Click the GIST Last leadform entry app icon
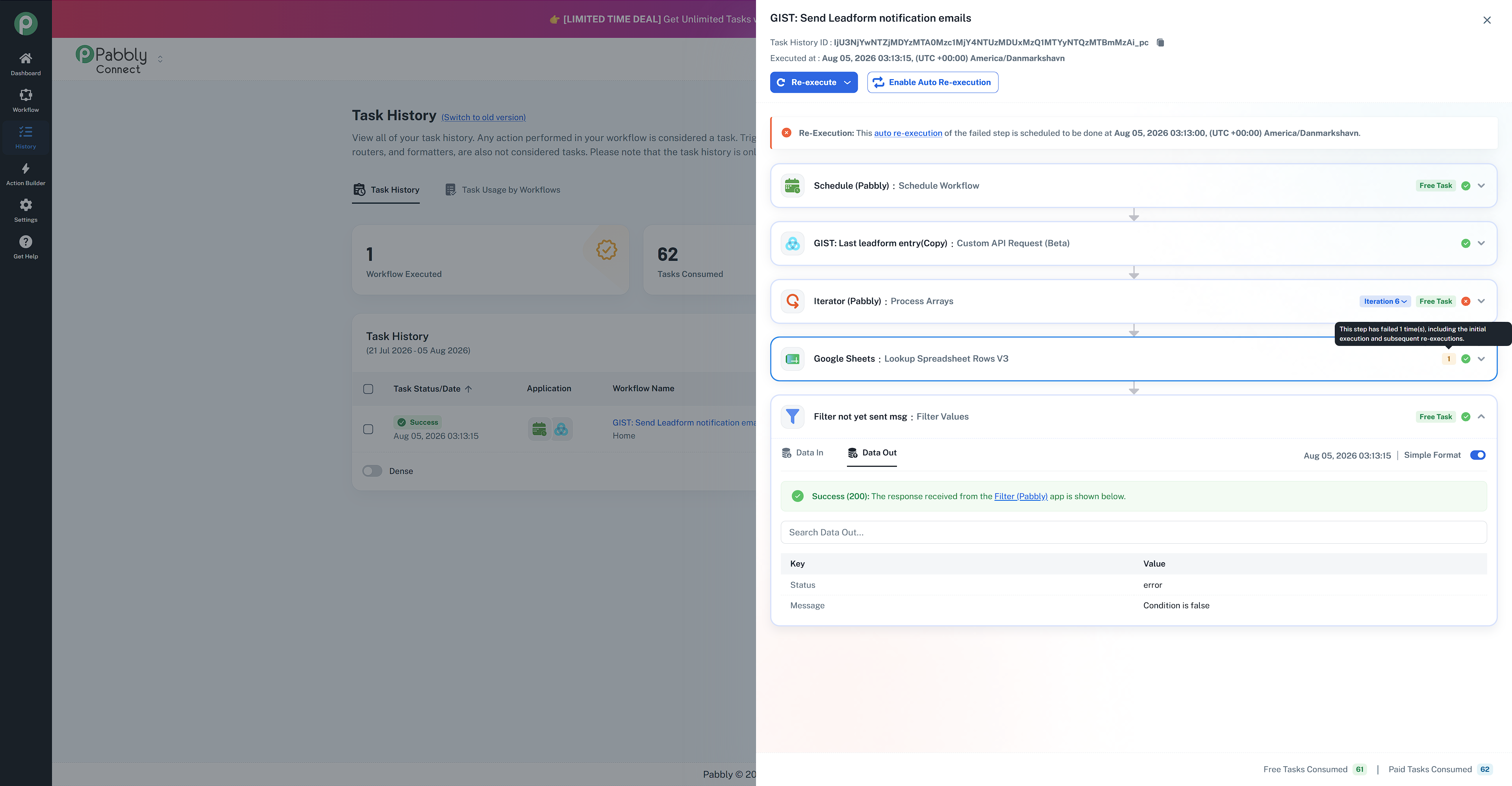The width and height of the screenshot is (1512, 786). (x=792, y=243)
